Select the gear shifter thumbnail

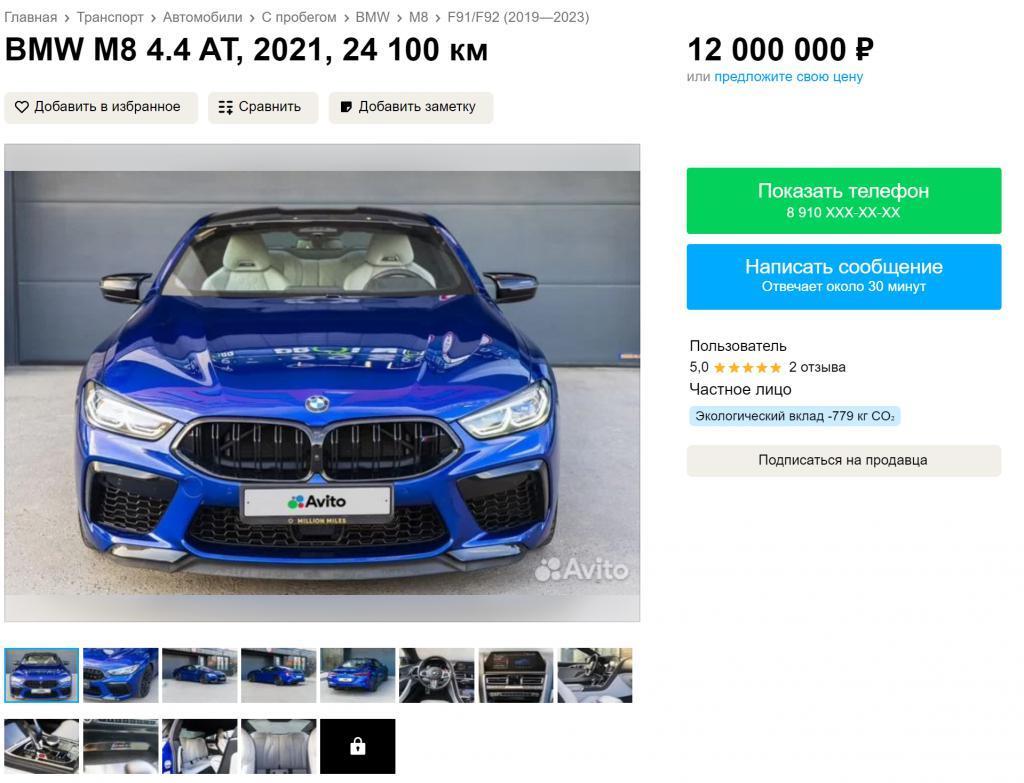point(41,746)
